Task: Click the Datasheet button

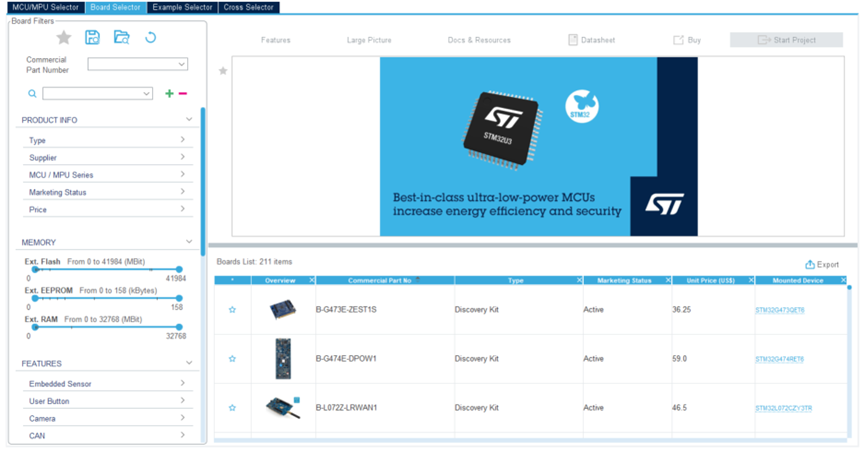Action: 591,40
